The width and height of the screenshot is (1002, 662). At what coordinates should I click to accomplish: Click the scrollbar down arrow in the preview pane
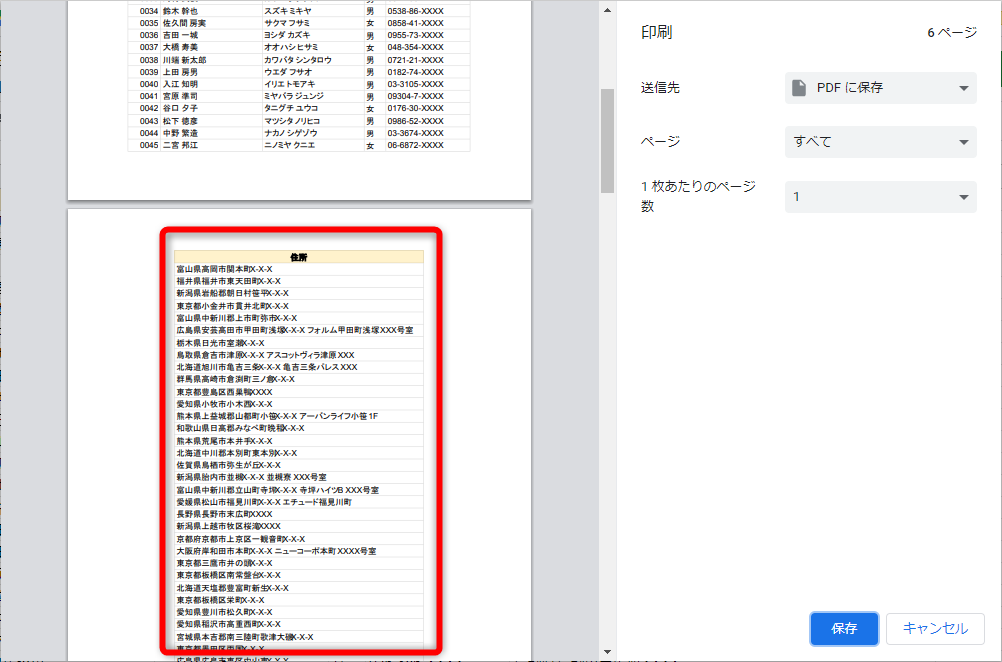tap(606, 652)
